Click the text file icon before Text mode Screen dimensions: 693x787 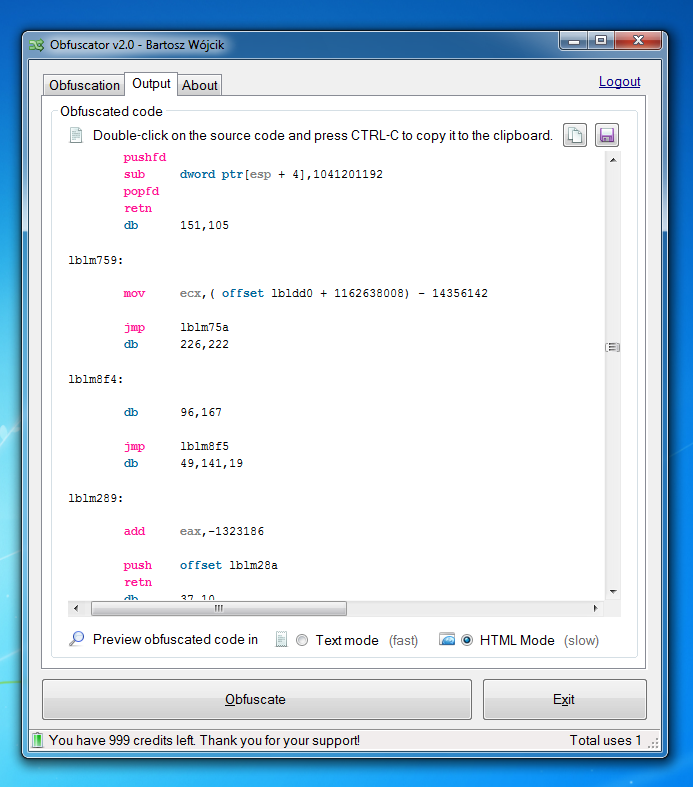click(281, 639)
